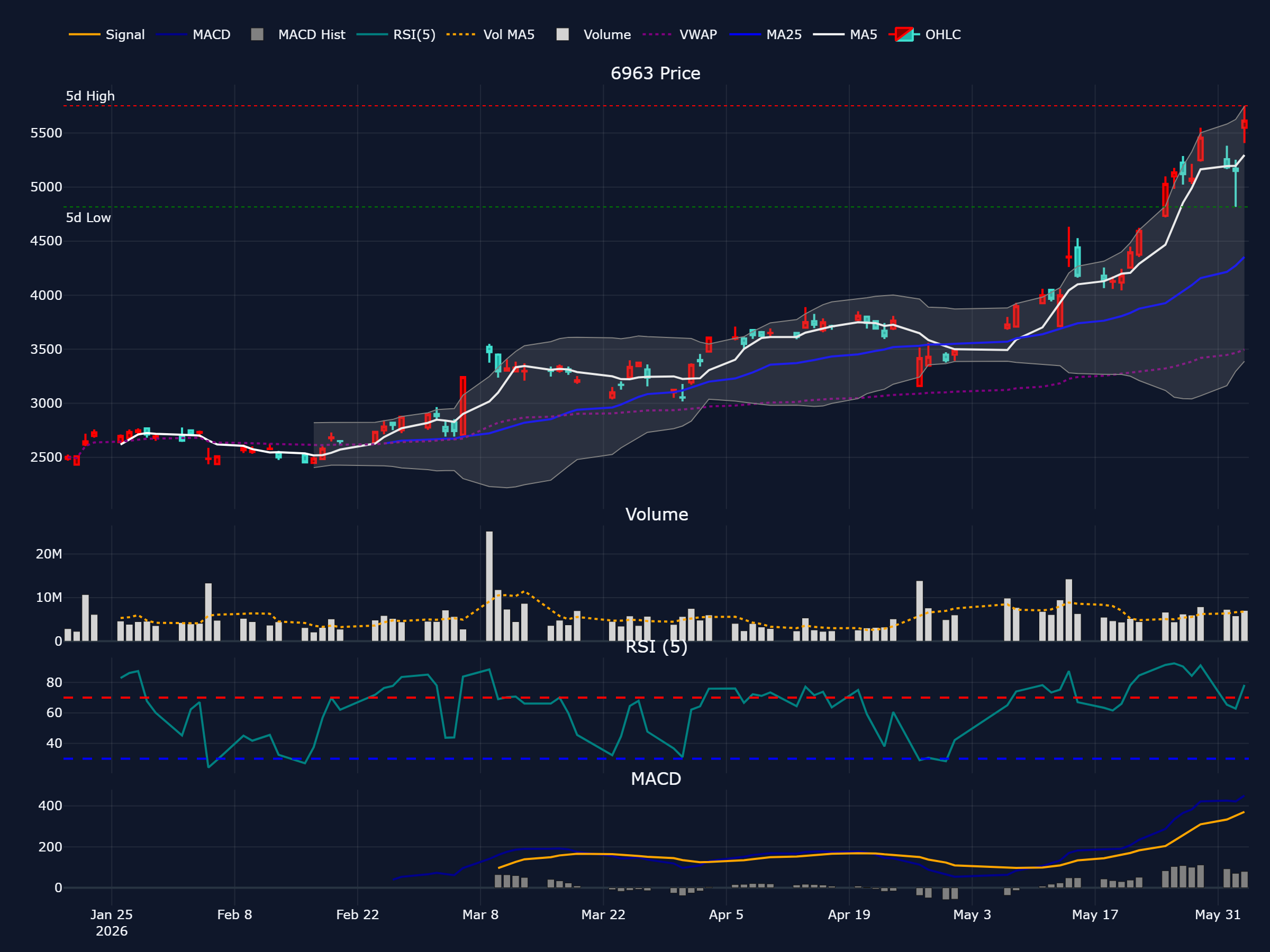This screenshot has width=1270, height=952.
Task: Click the OHLC candlestick legend icon
Action: (x=904, y=34)
